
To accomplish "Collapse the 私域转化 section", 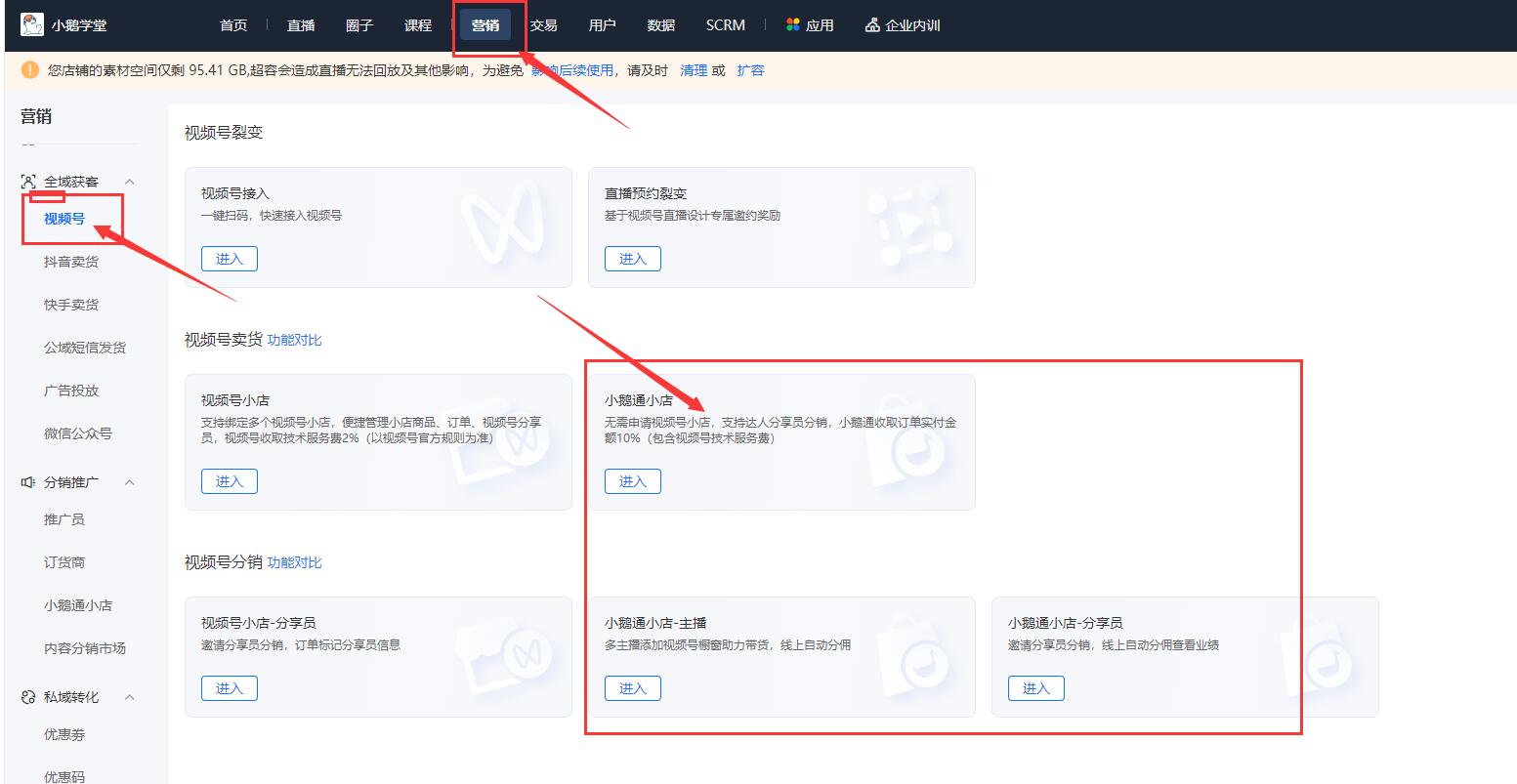I will (x=130, y=697).
